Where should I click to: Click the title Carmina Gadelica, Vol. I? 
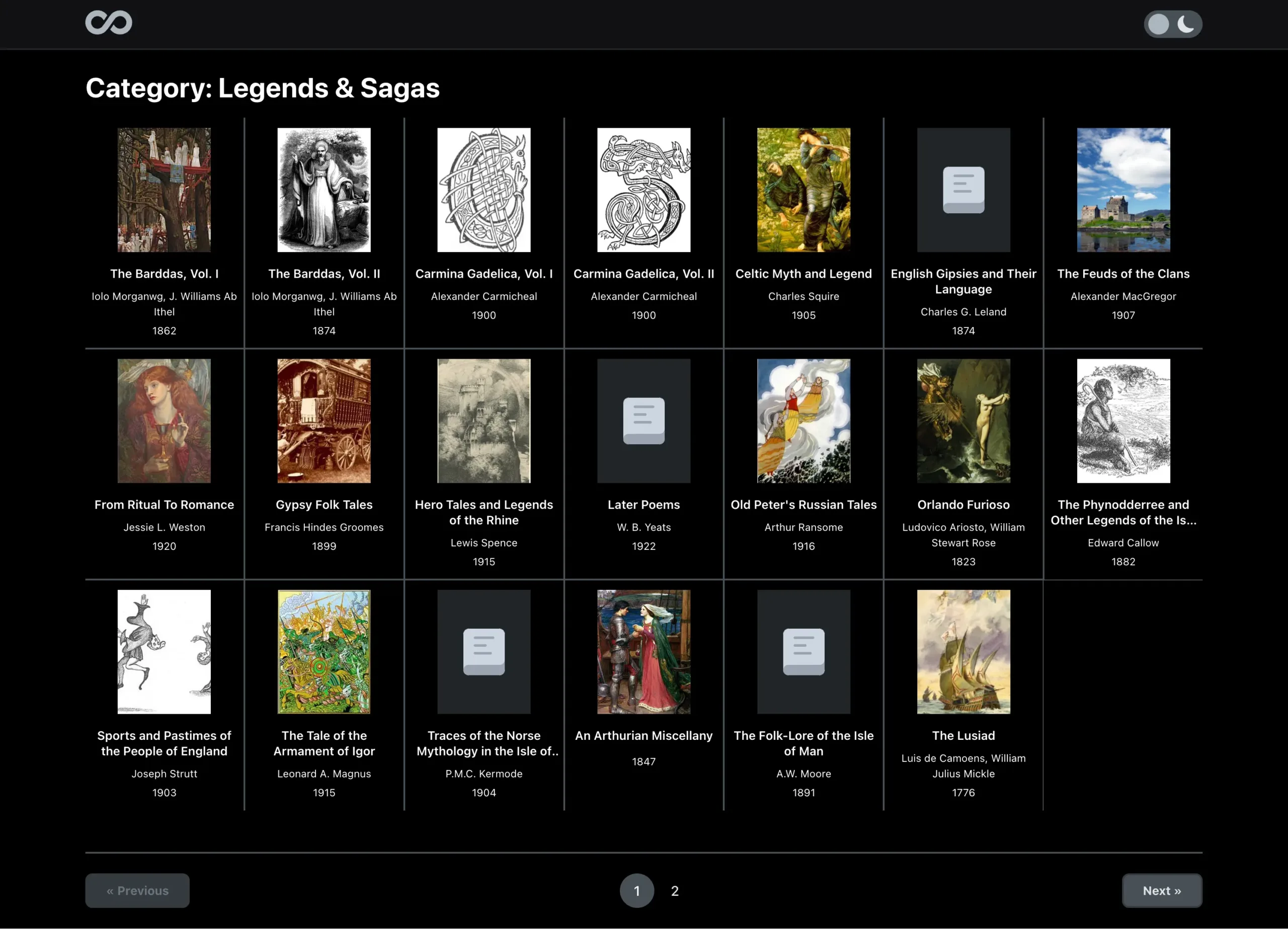click(x=484, y=274)
